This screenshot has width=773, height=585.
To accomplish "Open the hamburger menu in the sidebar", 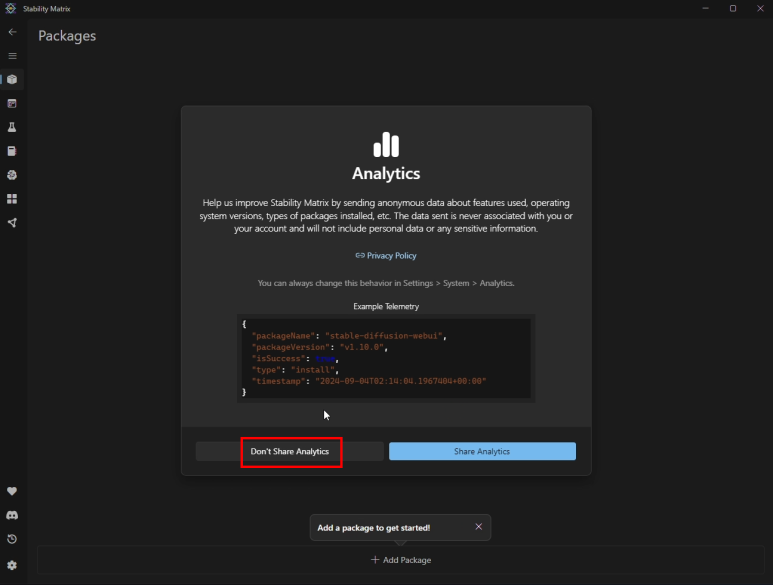I will [x=12, y=56].
